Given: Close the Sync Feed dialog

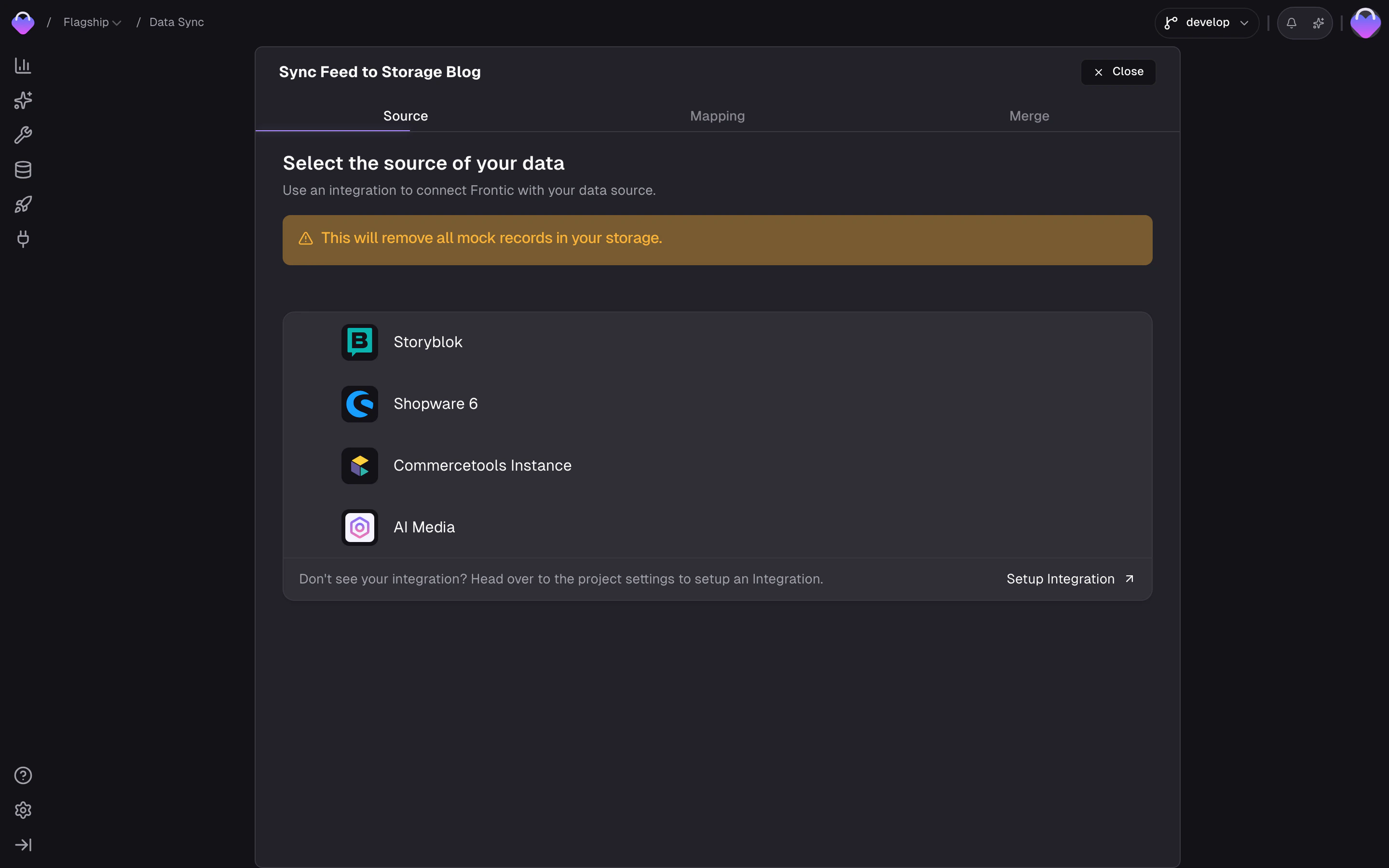Looking at the screenshot, I should coord(1118,72).
